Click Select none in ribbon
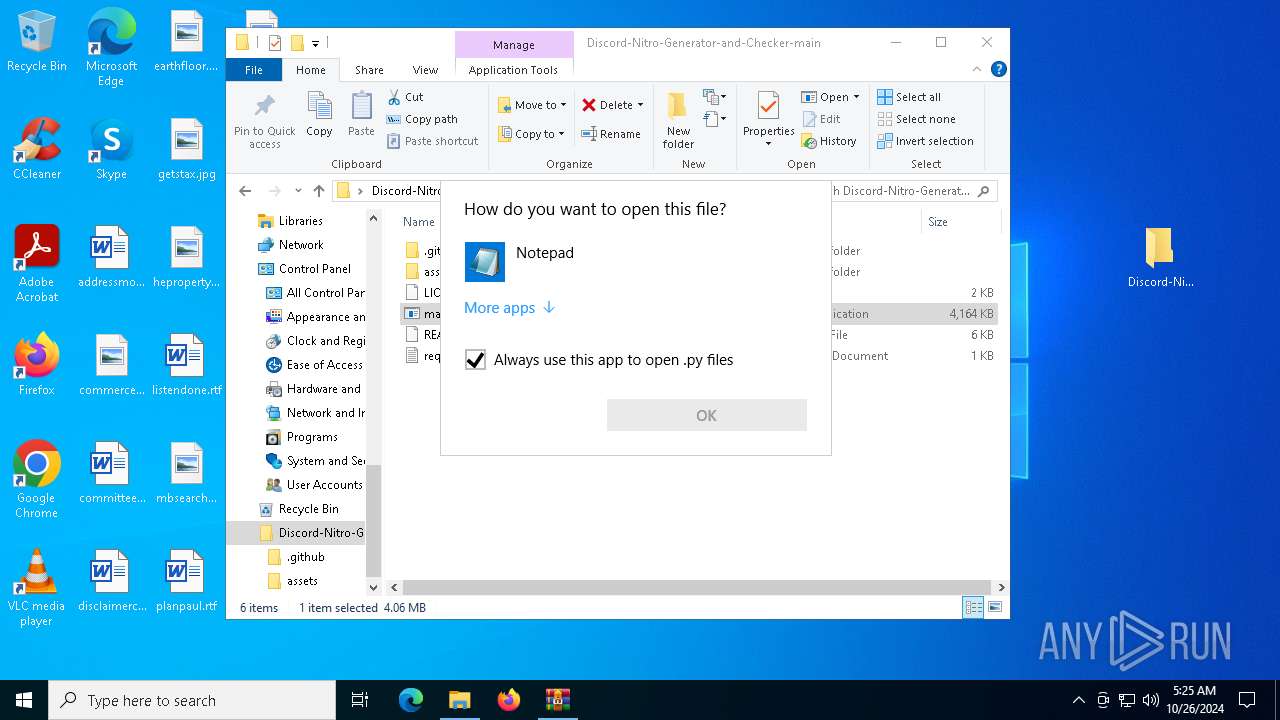Screen dimensions: 1280x720 (916, 119)
